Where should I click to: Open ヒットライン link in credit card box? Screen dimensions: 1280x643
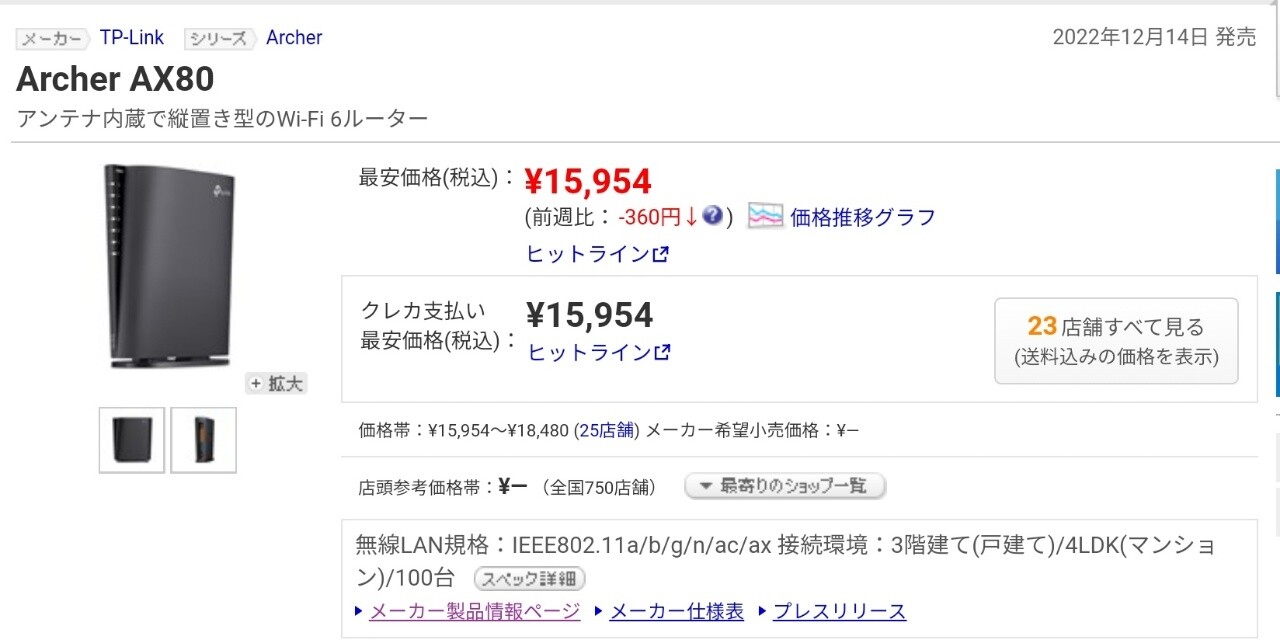(x=598, y=352)
